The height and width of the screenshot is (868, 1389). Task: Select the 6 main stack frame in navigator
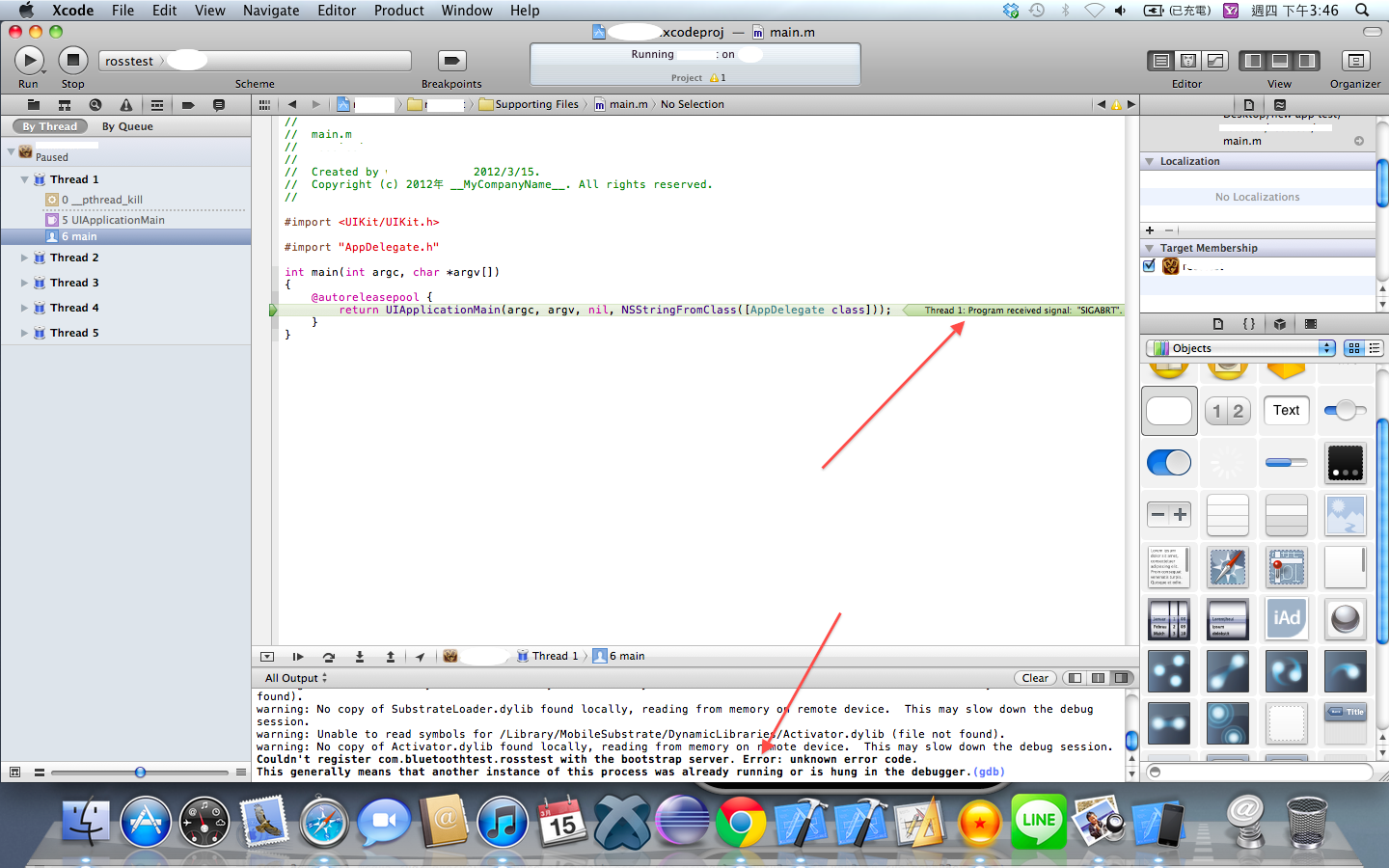click(x=125, y=236)
